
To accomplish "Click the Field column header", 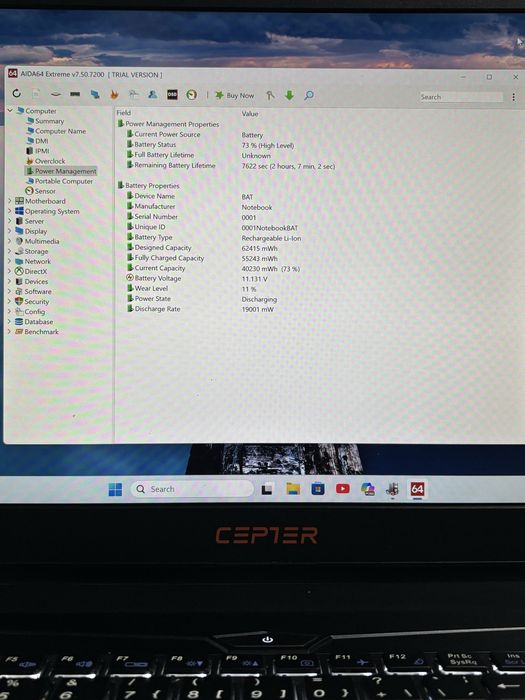I will click(x=124, y=113).
